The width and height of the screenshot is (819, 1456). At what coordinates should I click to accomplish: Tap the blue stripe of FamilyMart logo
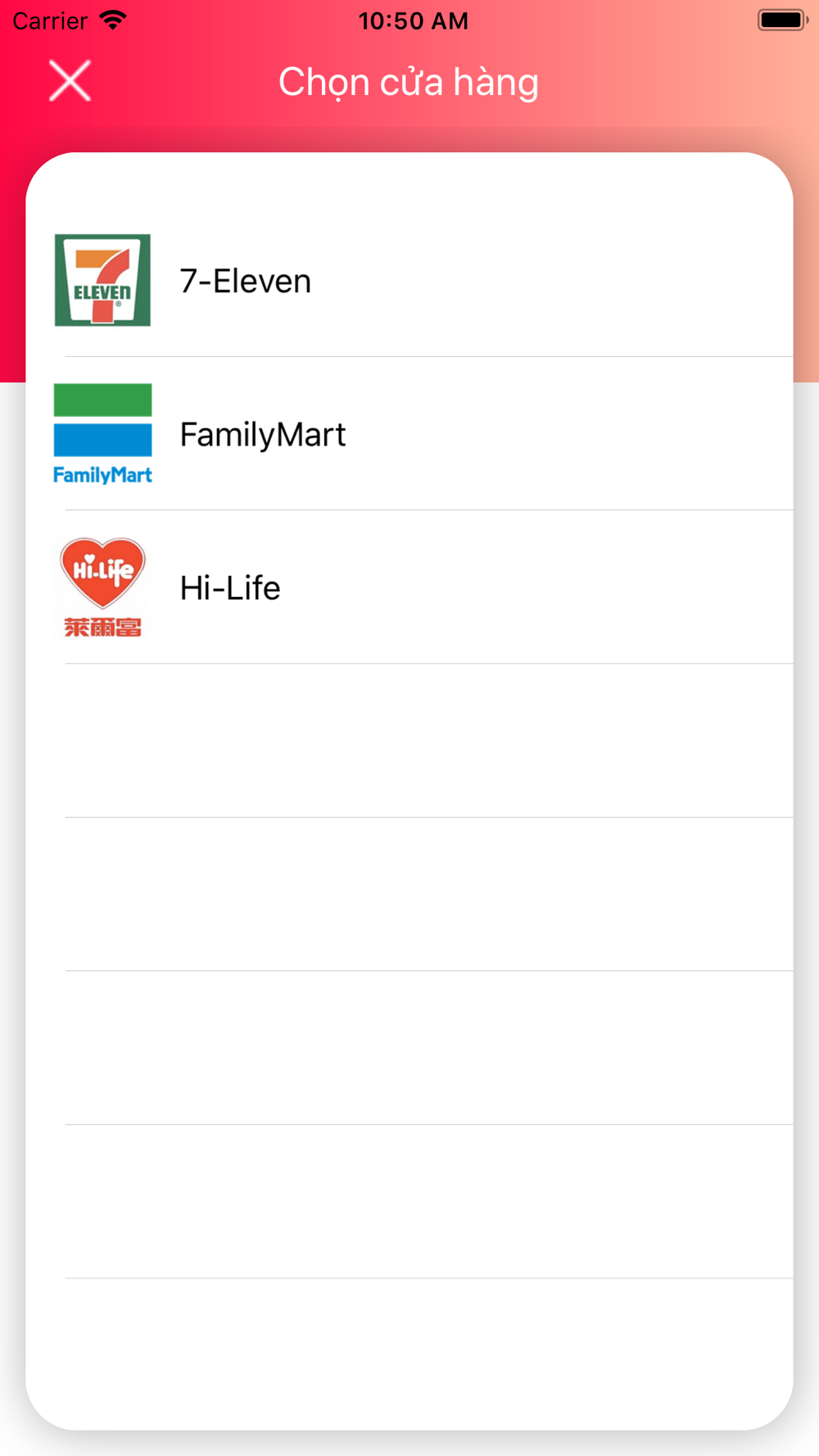click(102, 440)
